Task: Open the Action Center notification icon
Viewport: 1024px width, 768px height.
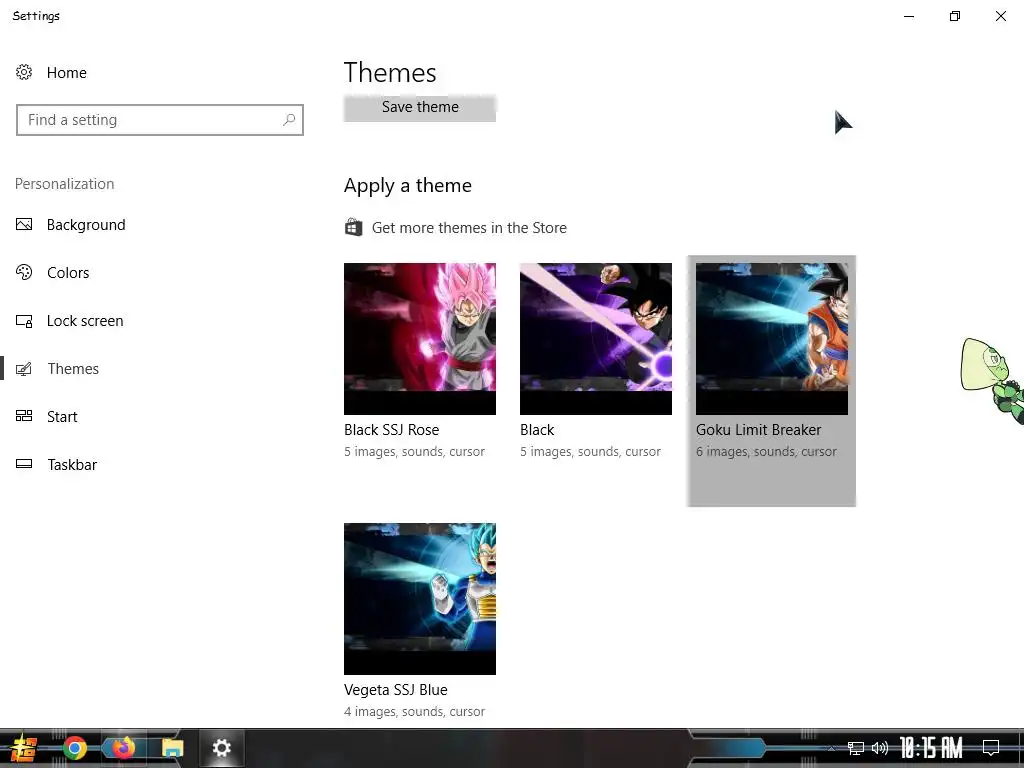Action: coord(991,748)
